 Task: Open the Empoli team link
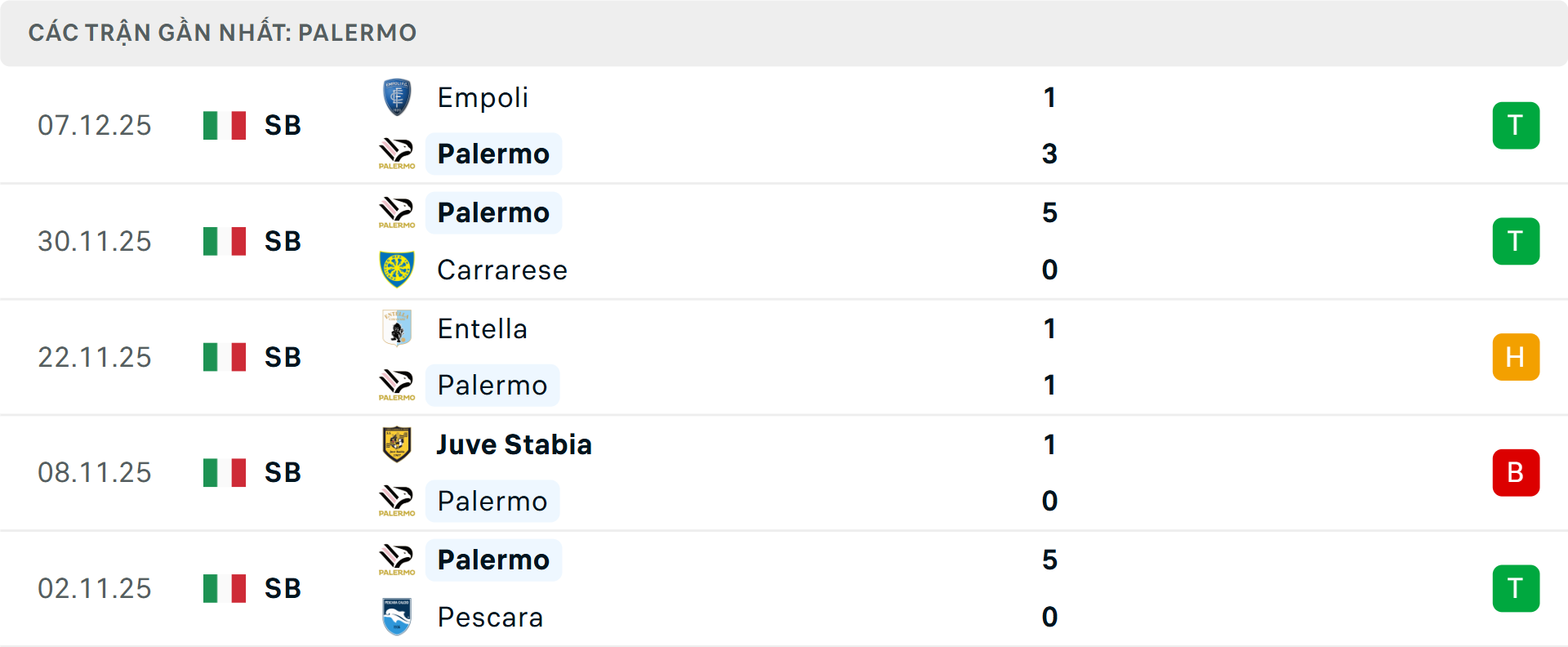(483, 97)
